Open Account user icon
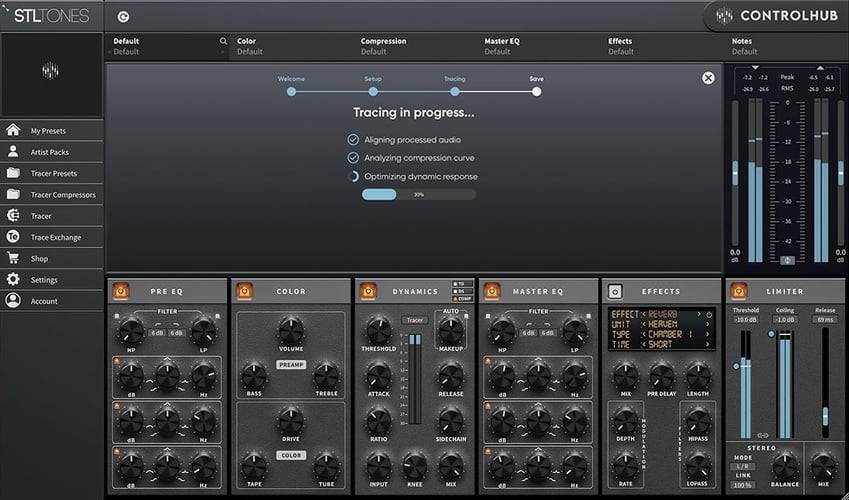Viewport: 849px width, 500px height. pyautogui.click(x=13, y=301)
